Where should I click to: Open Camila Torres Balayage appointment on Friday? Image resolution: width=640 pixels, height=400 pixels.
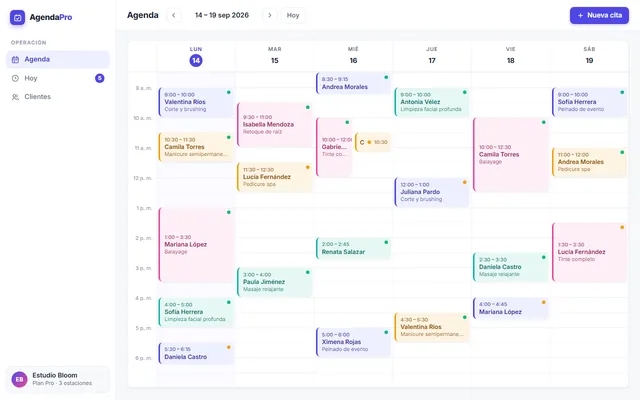point(511,155)
